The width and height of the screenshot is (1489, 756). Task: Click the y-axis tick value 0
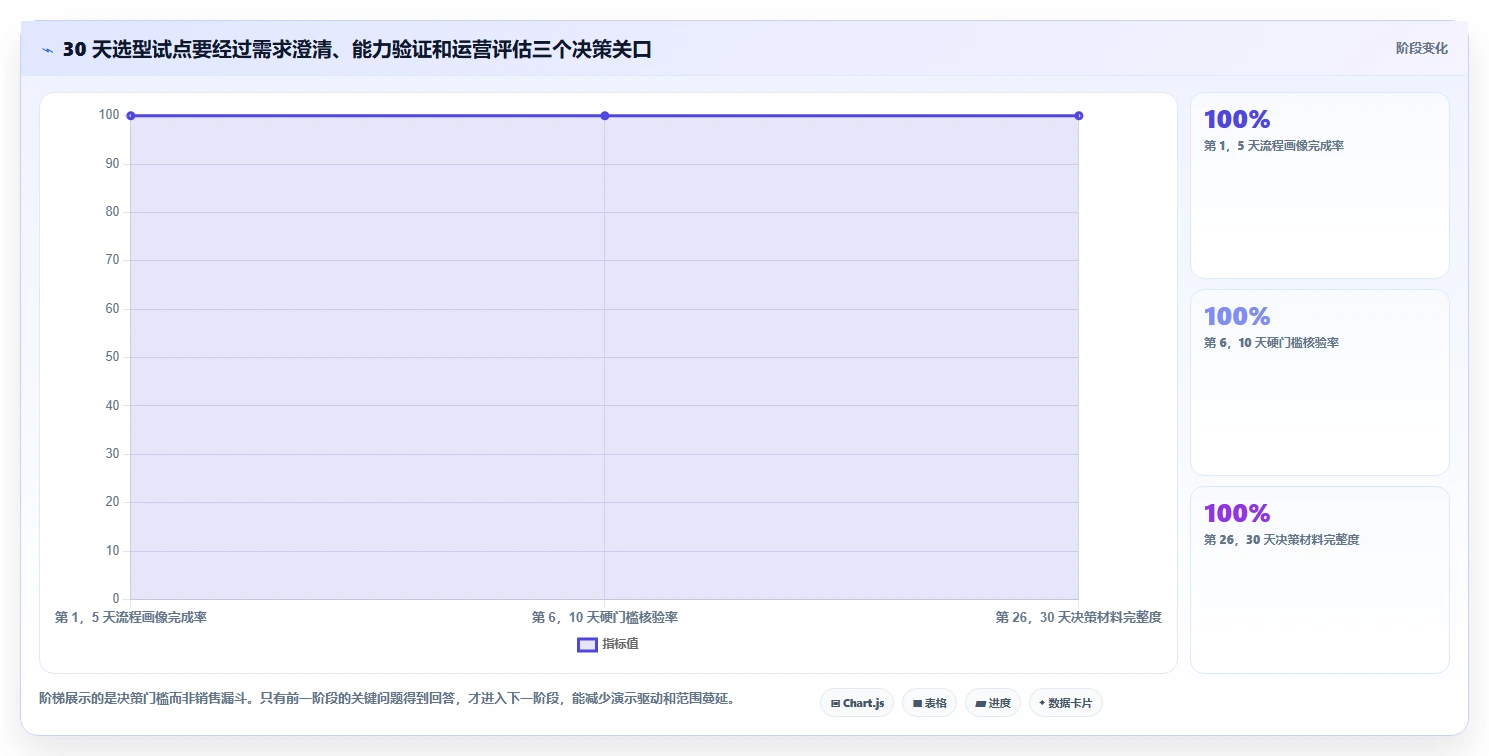[117, 599]
